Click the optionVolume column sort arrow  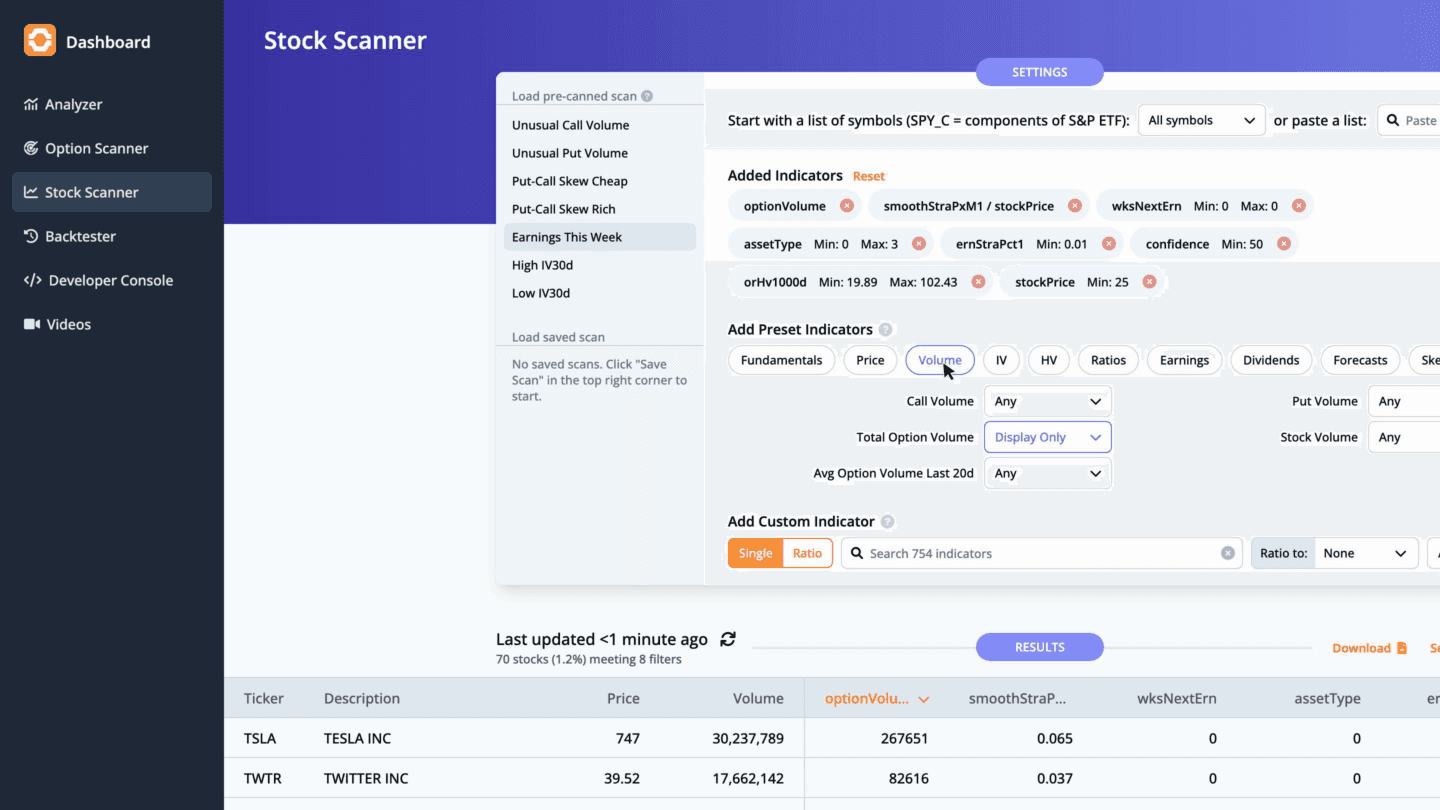click(x=924, y=699)
